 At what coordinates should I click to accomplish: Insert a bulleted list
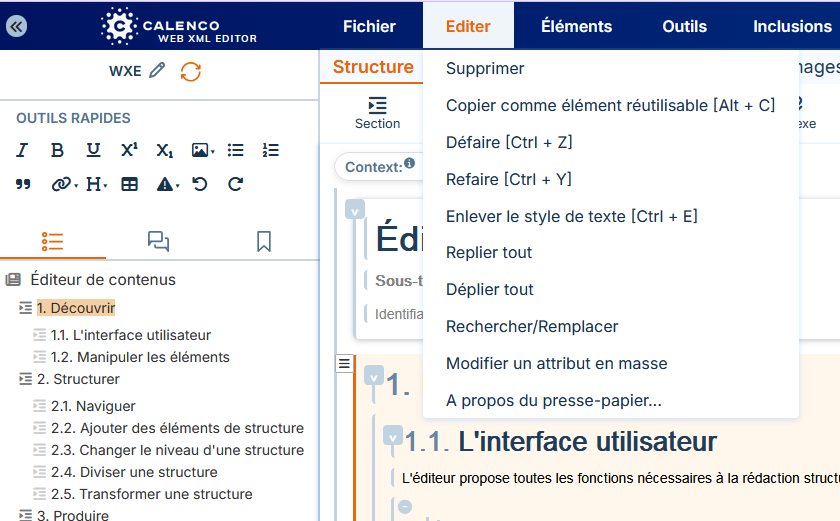(235, 150)
